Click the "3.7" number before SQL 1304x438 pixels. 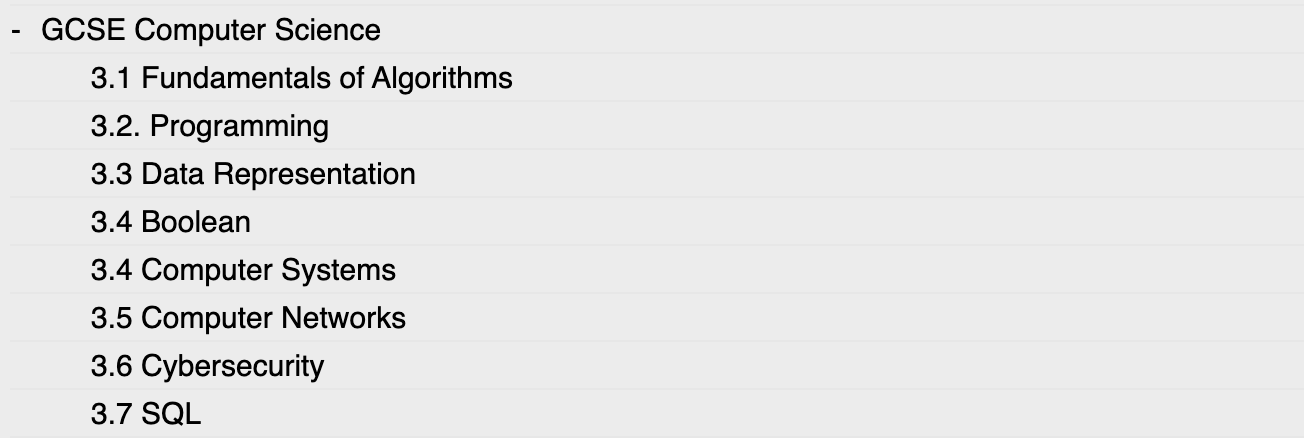point(111,414)
